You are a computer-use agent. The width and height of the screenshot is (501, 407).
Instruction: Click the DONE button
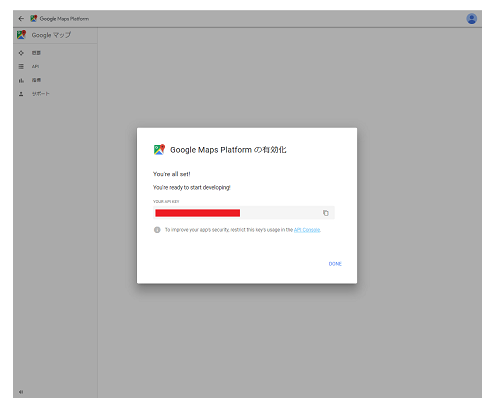(335, 264)
